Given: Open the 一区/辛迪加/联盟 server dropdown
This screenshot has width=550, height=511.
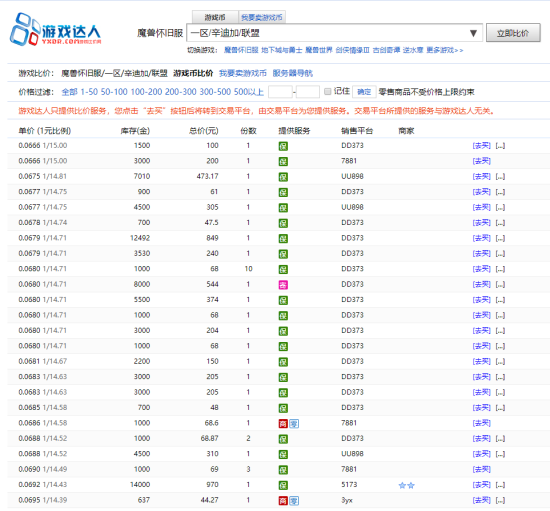Looking at the screenshot, I should coord(335,33).
